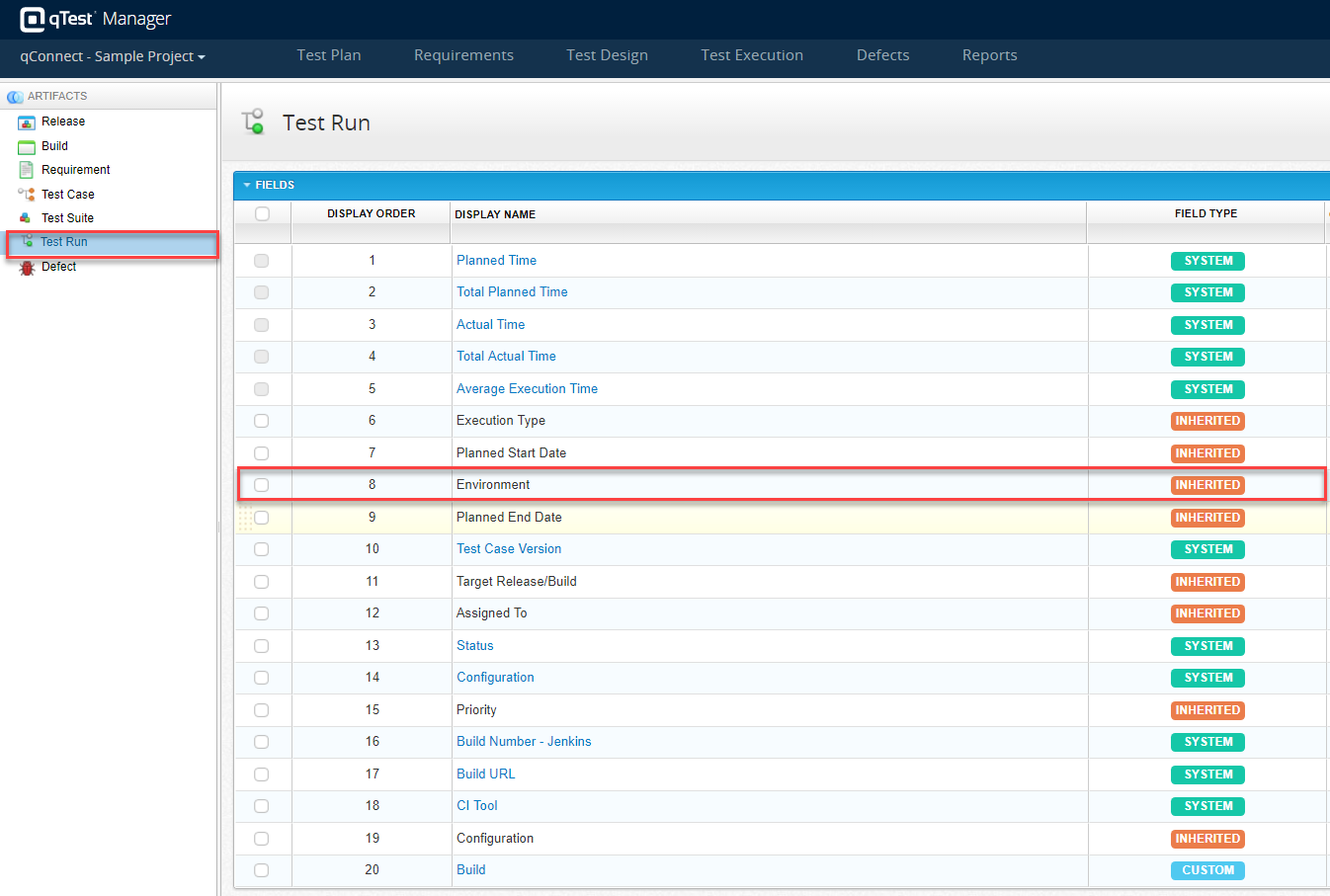
Task: Grab the drag handle on Planned End Date row
Action: point(245,518)
